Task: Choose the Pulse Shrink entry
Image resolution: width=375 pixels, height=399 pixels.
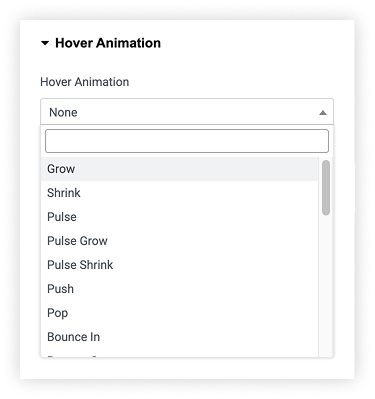Action: click(x=179, y=265)
